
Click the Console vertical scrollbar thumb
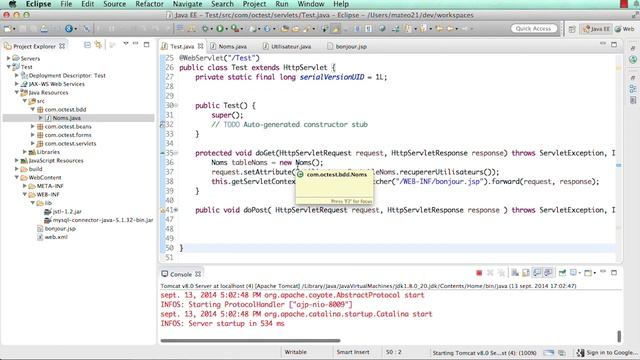[x=619, y=336]
